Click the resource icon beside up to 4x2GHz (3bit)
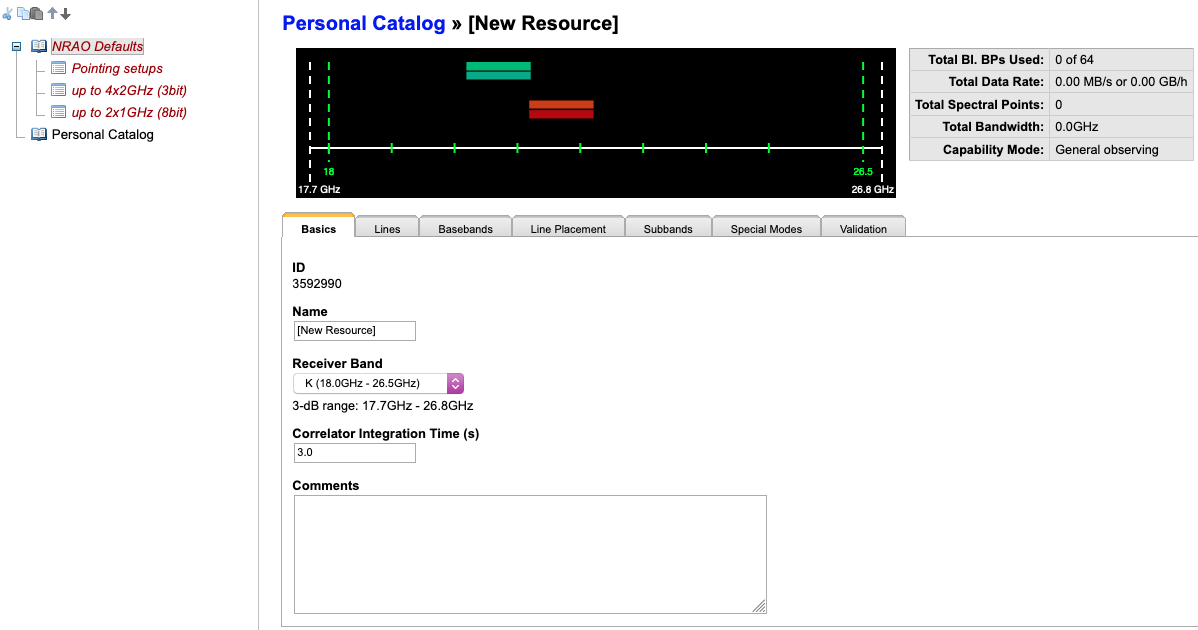The image size is (1198, 630). click(59, 90)
